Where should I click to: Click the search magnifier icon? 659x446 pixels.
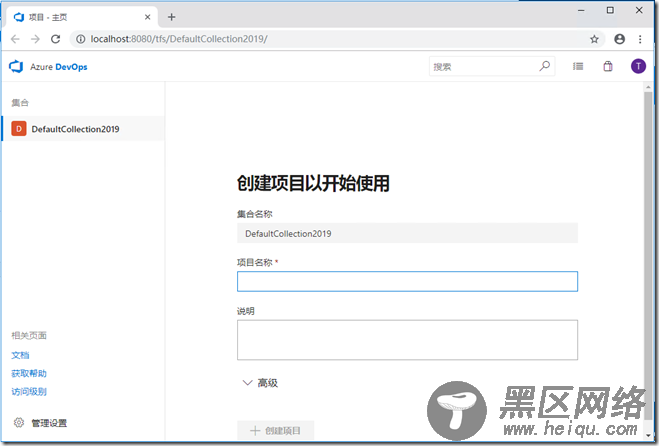click(x=545, y=66)
